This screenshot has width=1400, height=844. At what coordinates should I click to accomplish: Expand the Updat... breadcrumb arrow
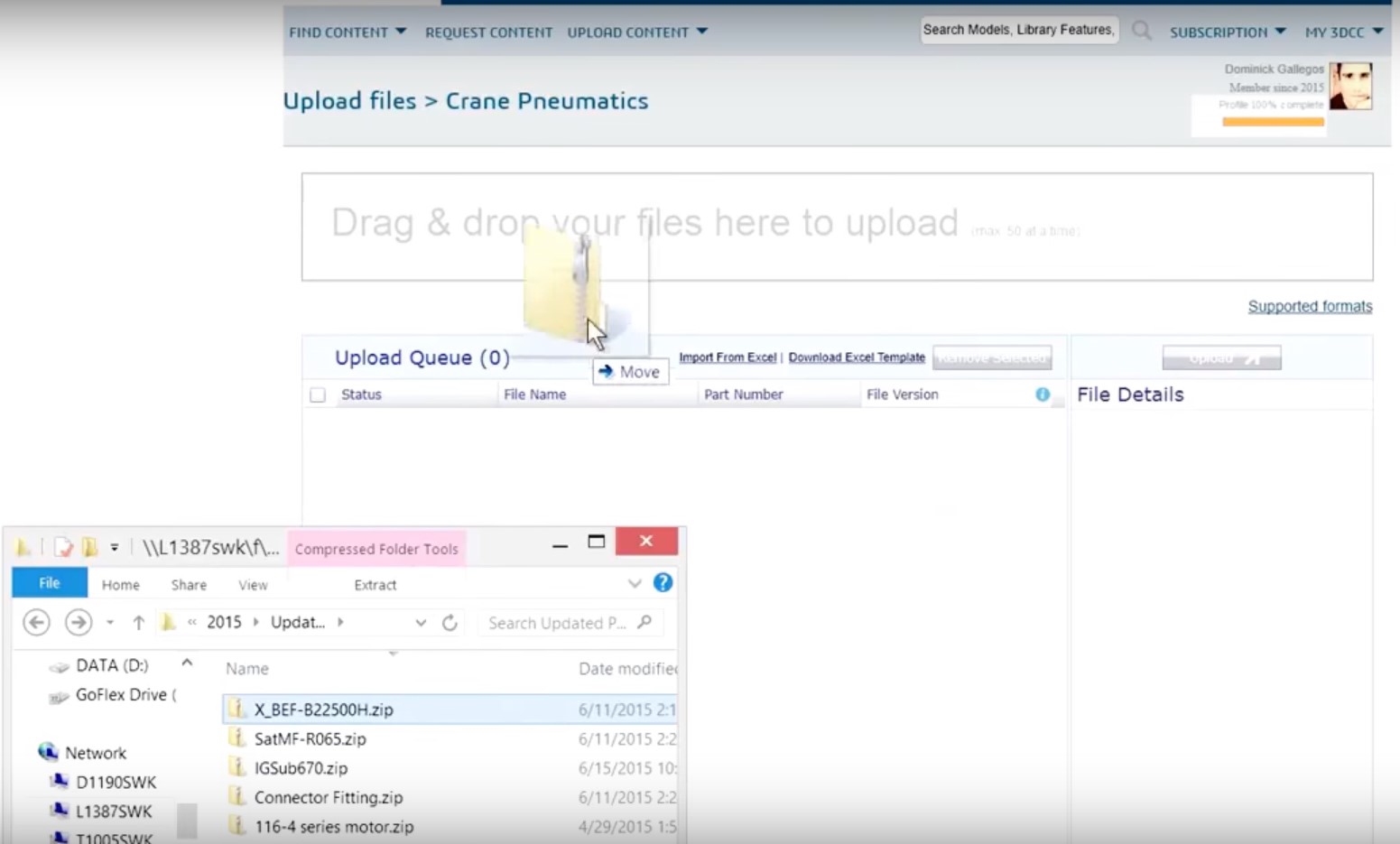340,622
